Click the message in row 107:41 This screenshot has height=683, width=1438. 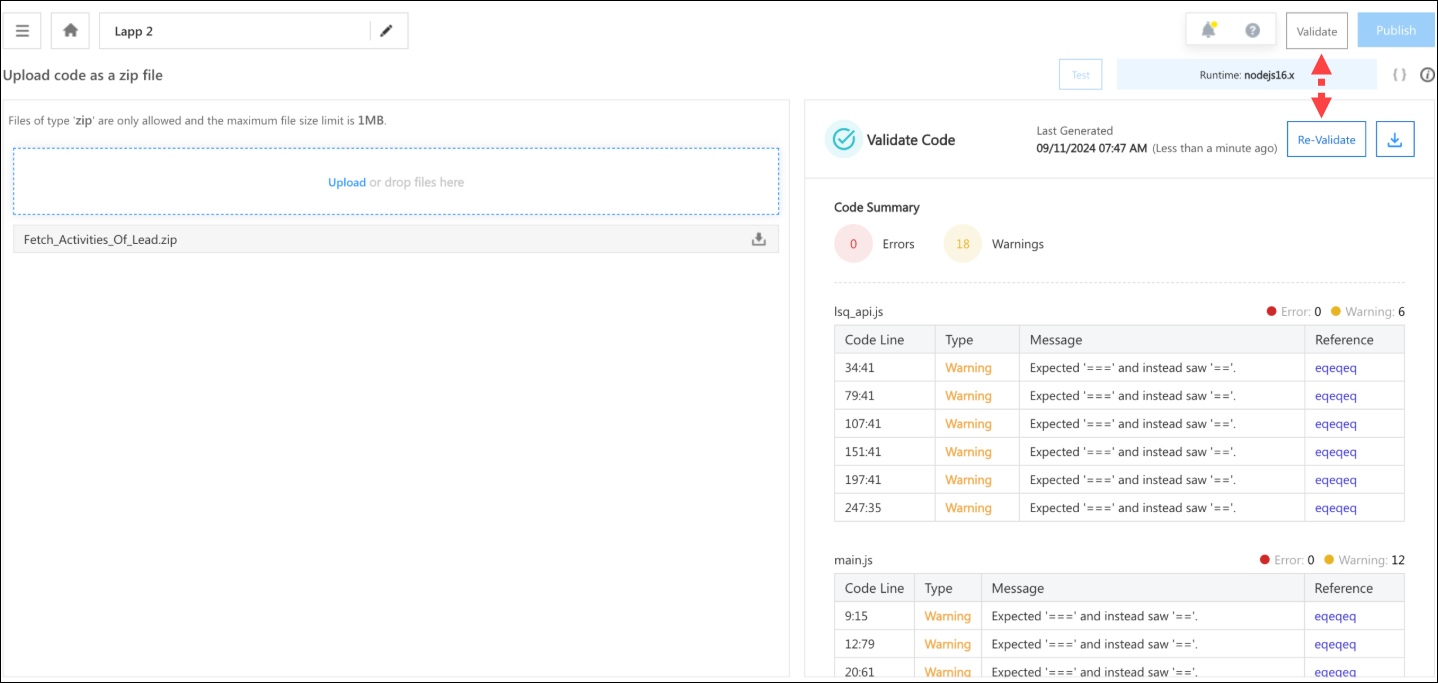tap(1133, 424)
